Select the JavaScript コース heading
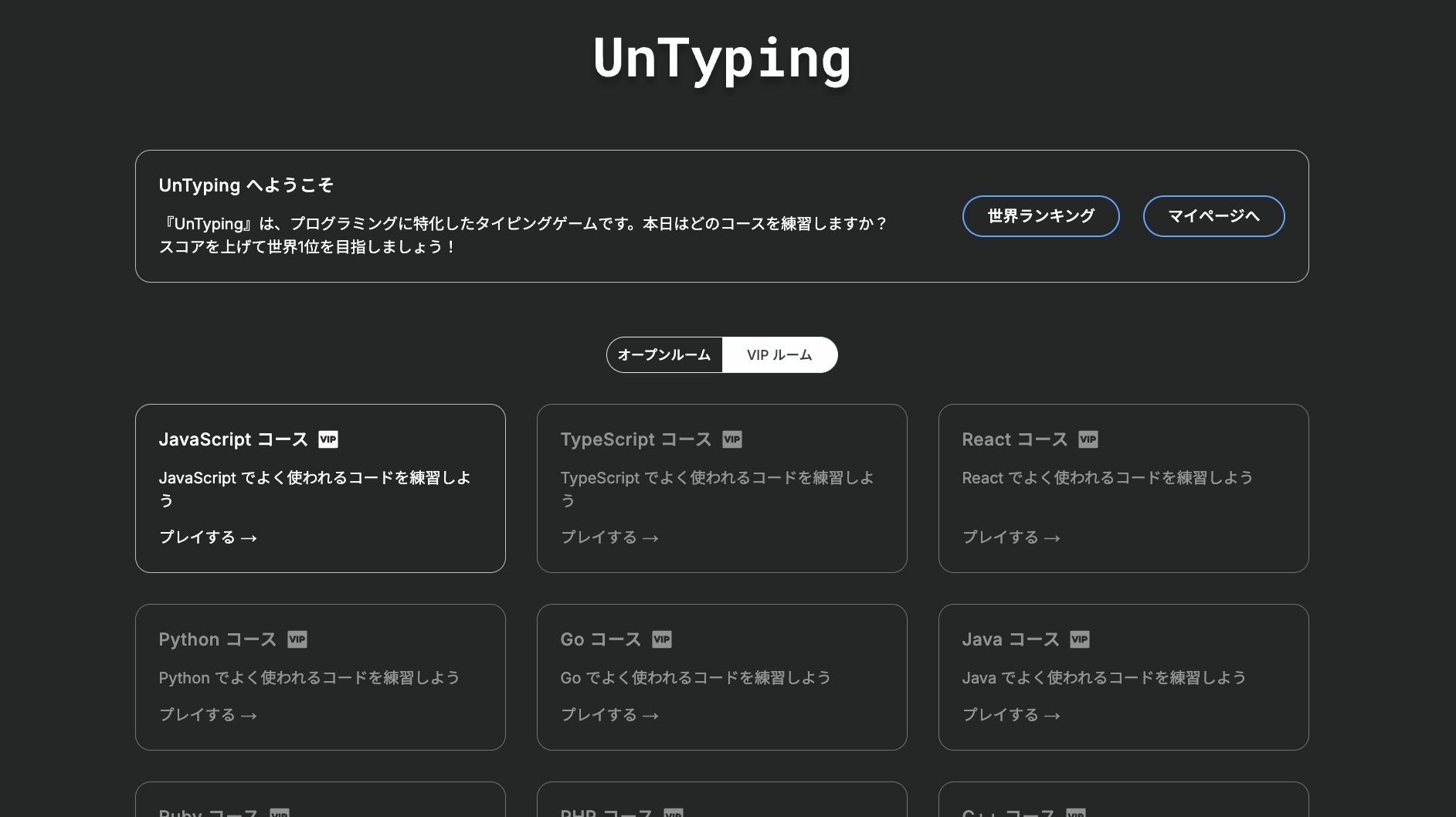 click(233, 439)
